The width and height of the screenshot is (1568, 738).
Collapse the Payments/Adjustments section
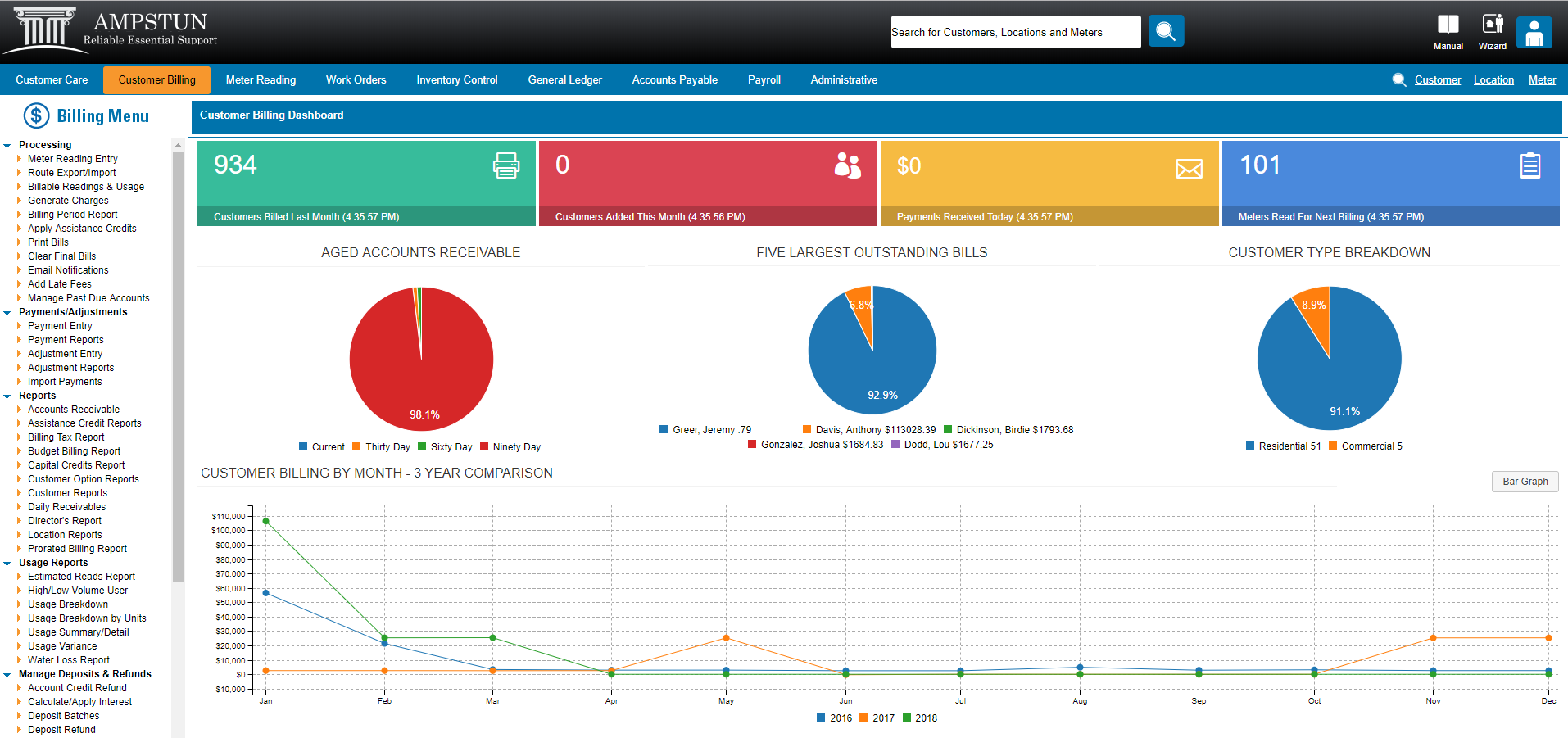tap(7, 313)
